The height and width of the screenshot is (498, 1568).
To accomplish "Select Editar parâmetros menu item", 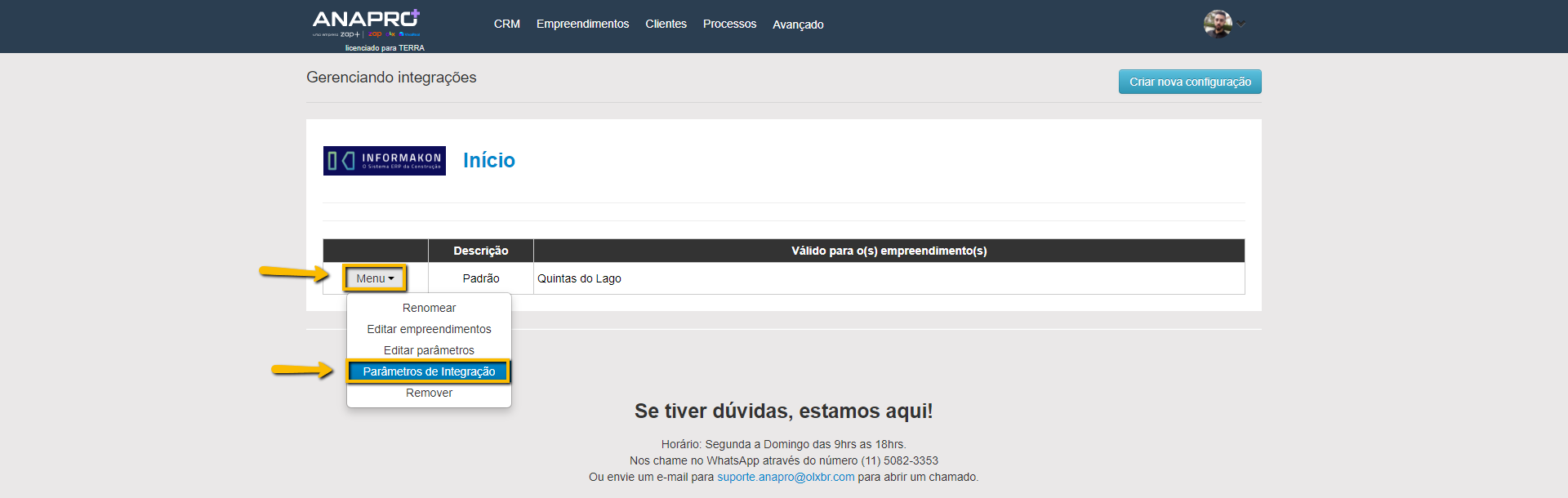I will (x=429, y=350).
